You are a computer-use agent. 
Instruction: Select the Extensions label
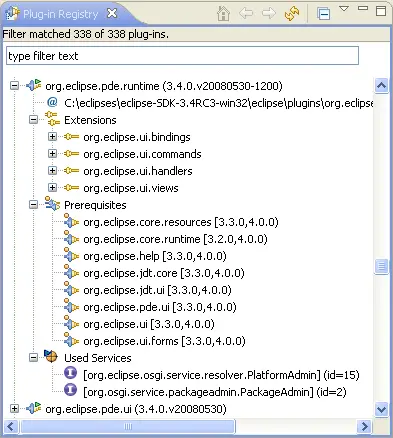click(90, 120)
